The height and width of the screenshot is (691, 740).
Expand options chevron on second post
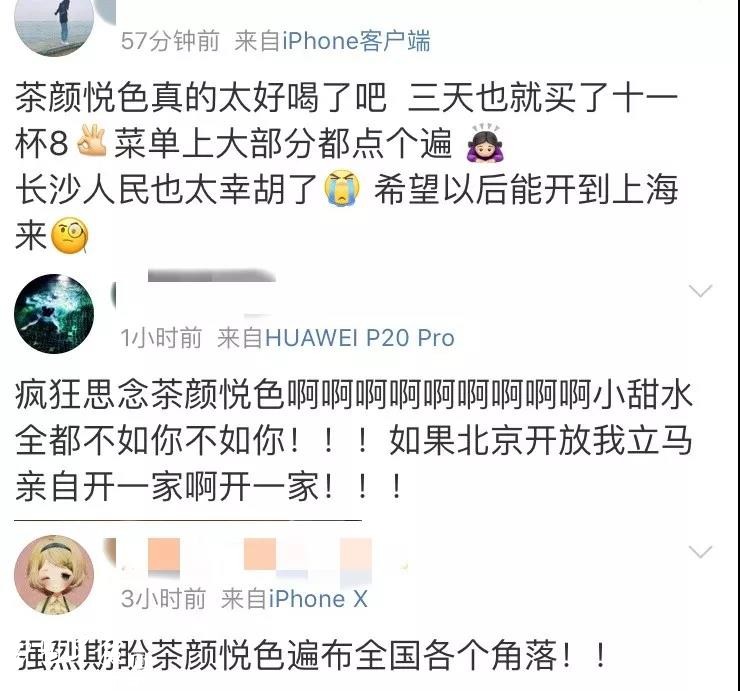pyautogui.click(x=700, y=290)
